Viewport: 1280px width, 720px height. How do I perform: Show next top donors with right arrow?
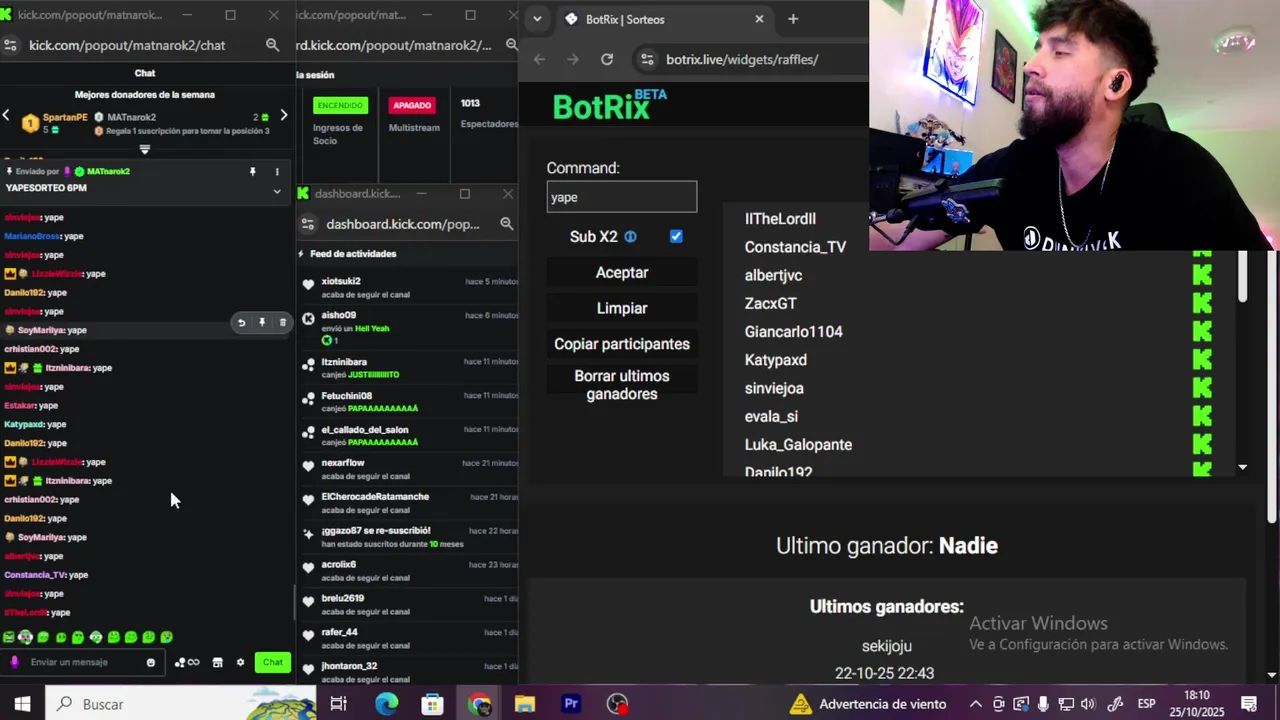coord(284,115)
